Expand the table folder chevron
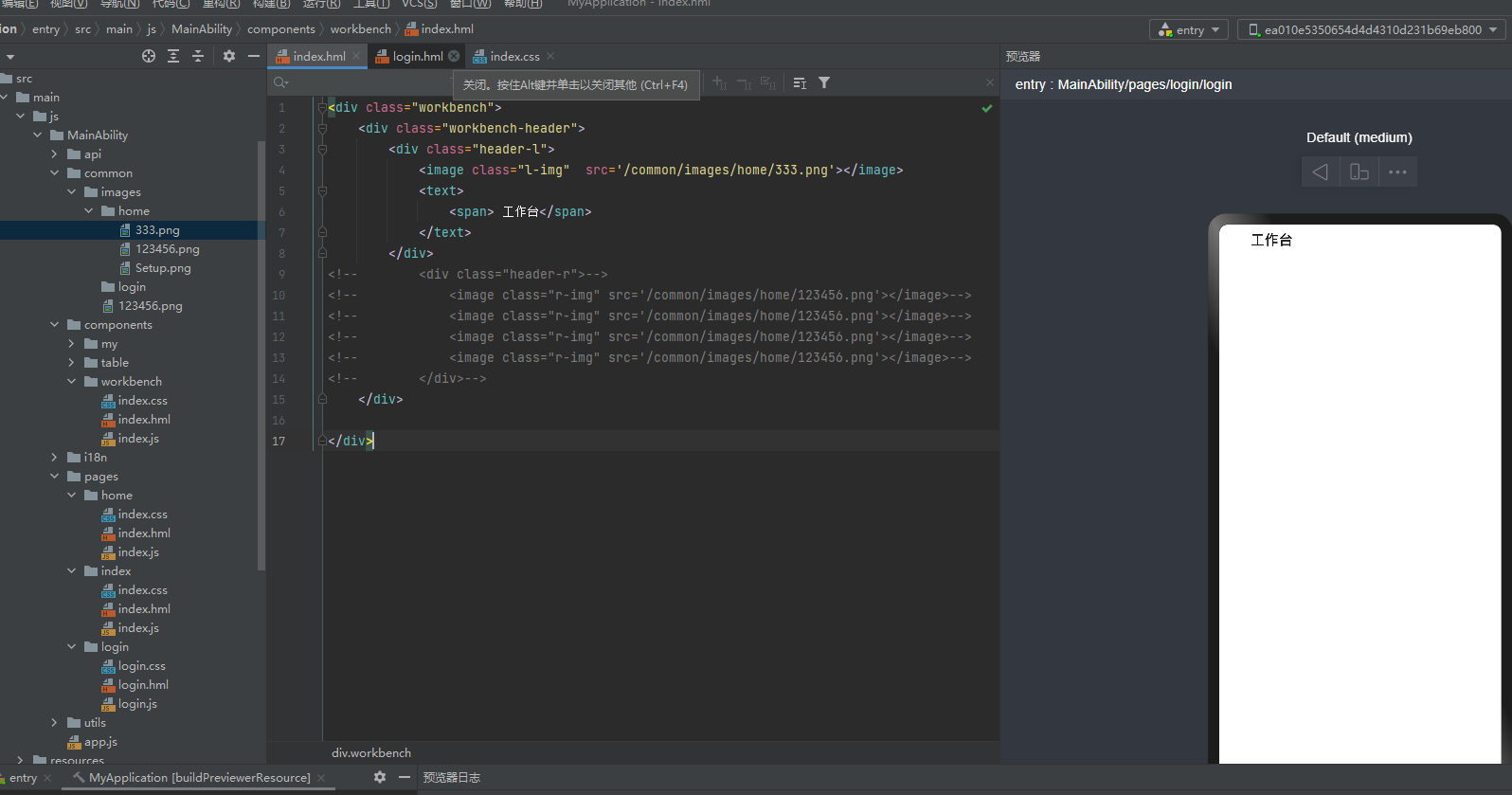Screen dimensions: 1512x795 tap(71, 362)
